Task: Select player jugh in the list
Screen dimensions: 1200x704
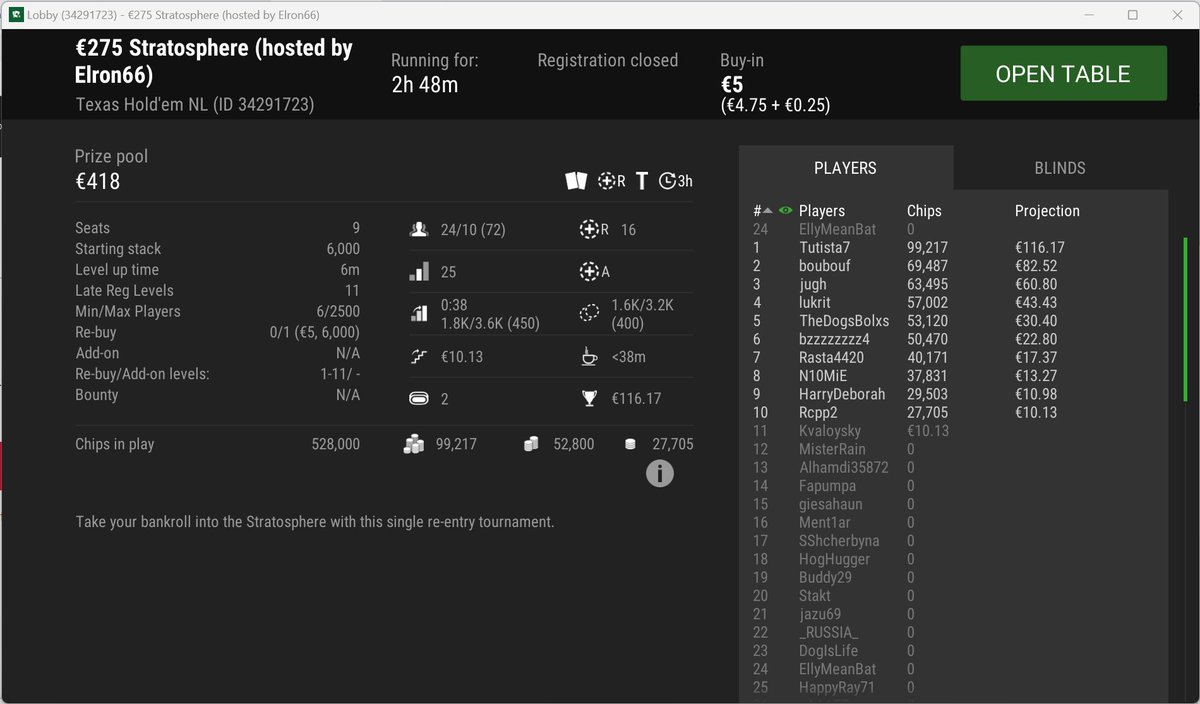Action: (x=813, y=284)
